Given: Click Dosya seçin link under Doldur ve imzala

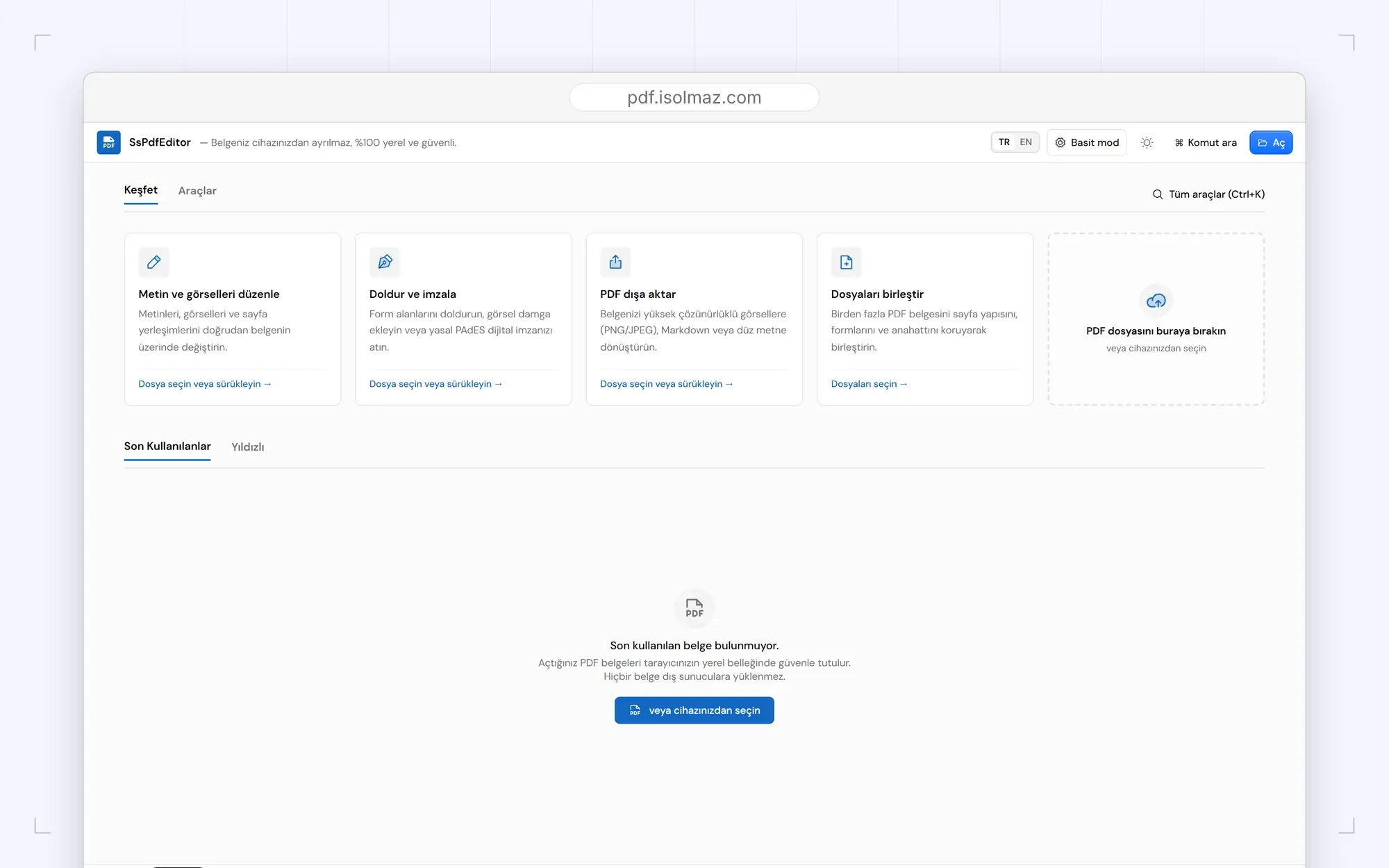Looking at the screenshot, I should coord(435,384).
